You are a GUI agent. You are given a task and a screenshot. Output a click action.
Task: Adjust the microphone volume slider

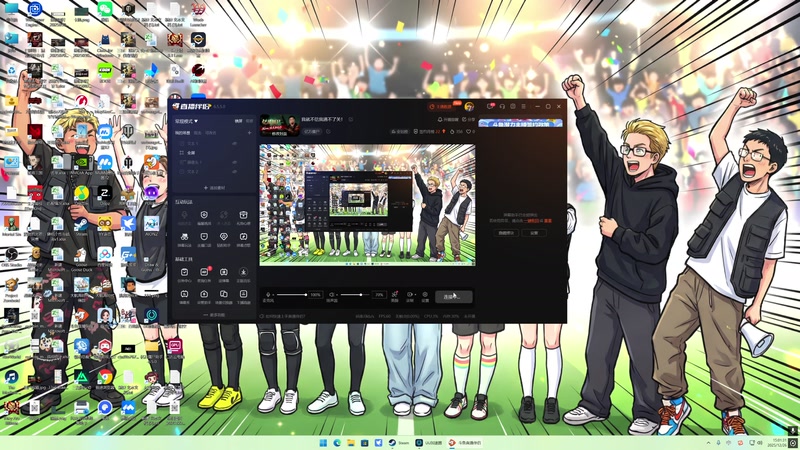point(291,295)
